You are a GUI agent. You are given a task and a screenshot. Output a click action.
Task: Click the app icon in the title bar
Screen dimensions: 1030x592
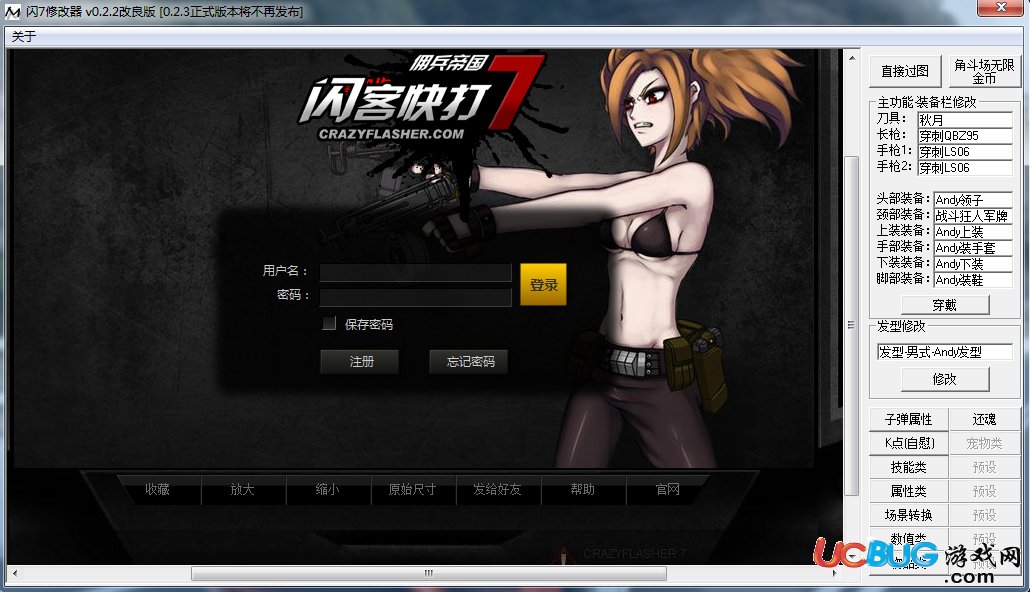[12, 12]
